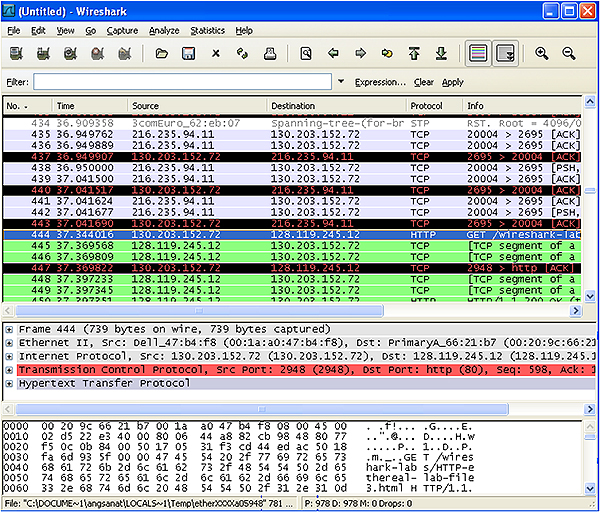Screen dimensions: 600x512
Task: Click into the display filter field
Action: point(183,82)
